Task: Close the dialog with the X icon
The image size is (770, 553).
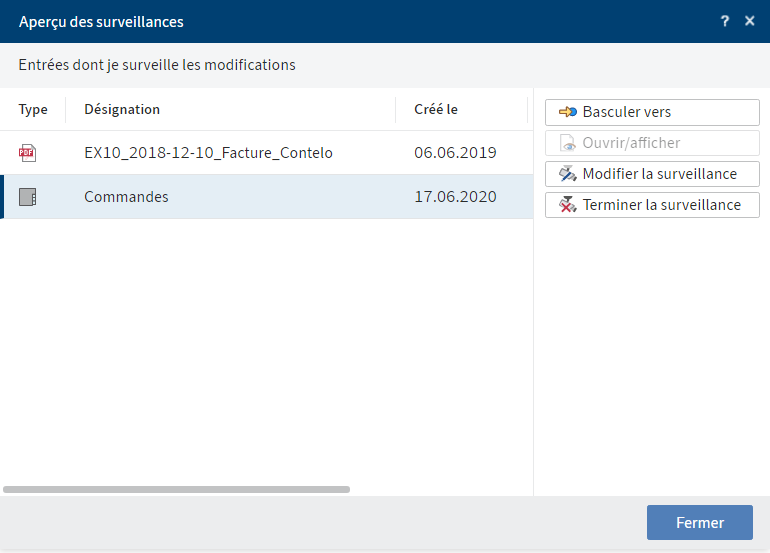Action: point(749,21)
